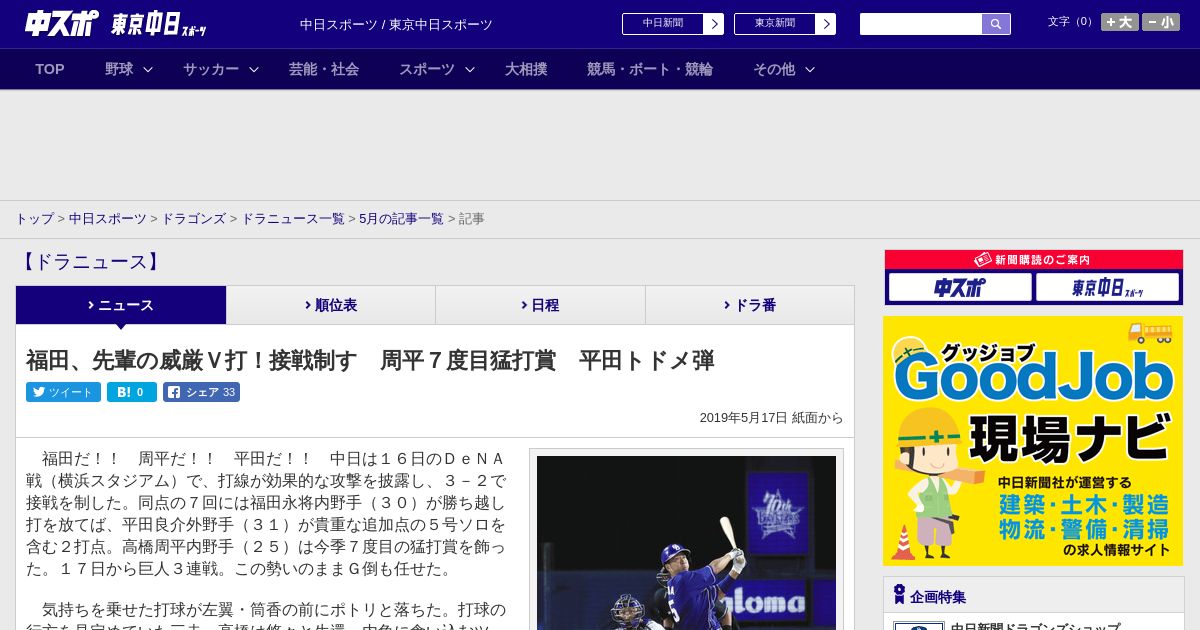Open the サッカー navigation menu
Screen dimensions: 1200x630
211,69
